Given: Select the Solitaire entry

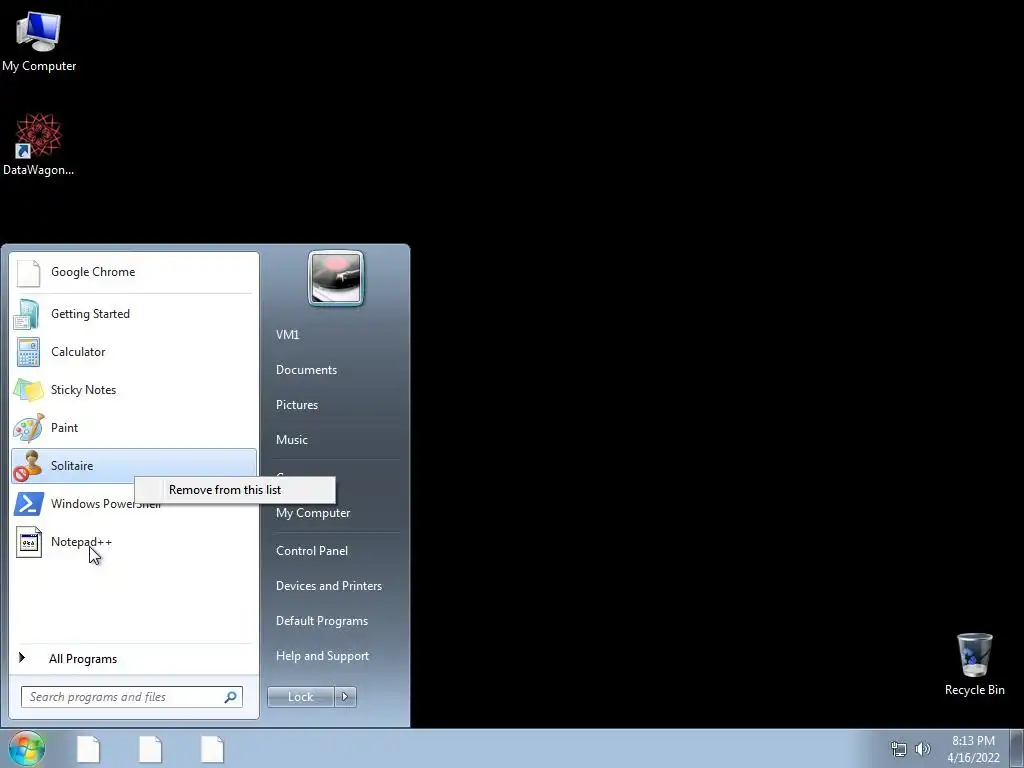Looking at the screenshot, I should pos(134,466).
